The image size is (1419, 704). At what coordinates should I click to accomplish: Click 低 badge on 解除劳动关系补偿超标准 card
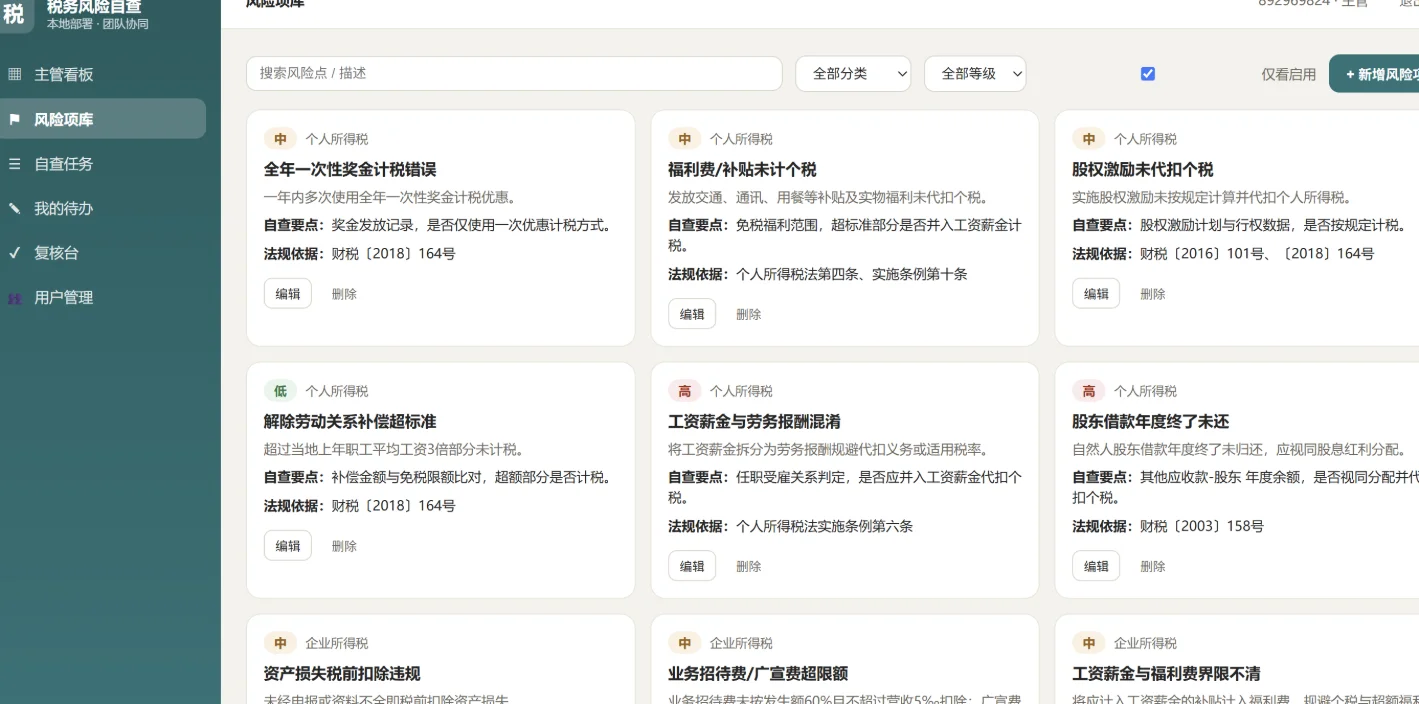[281, 391]
